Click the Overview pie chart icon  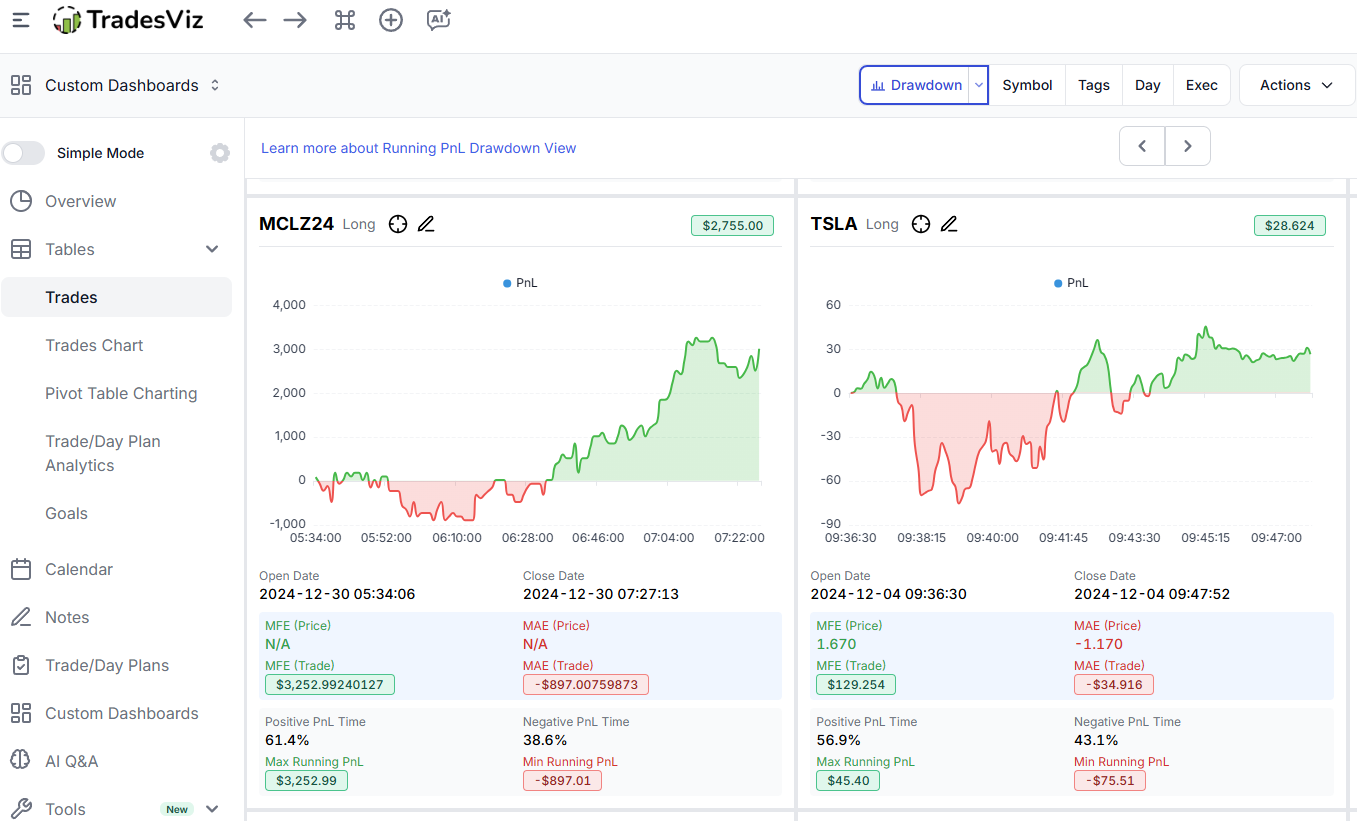click(21, 201)
